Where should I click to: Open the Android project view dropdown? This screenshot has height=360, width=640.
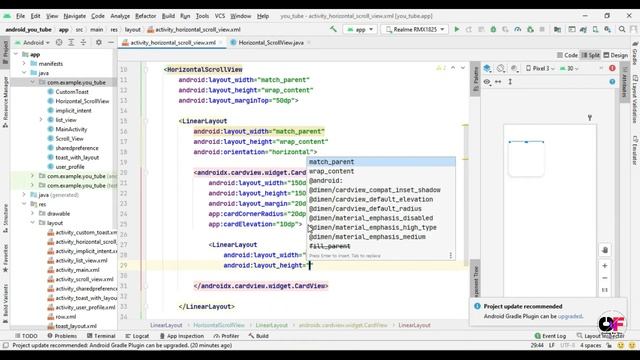[x=32, y=42]
